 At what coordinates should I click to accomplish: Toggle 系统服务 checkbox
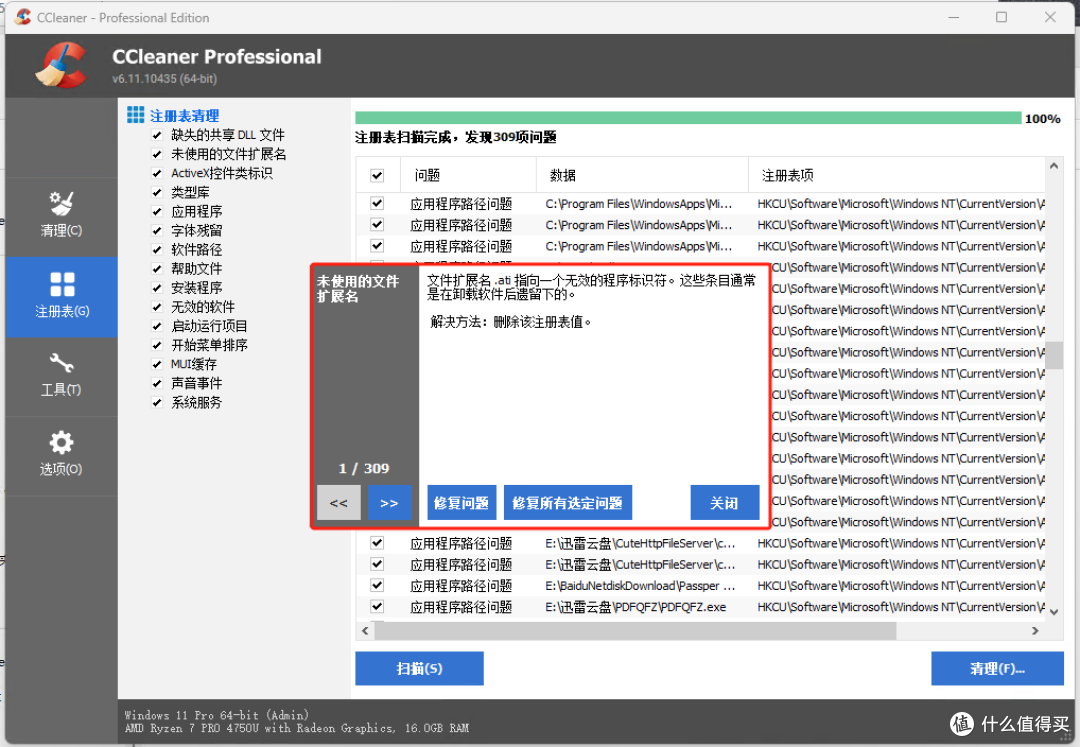tap(157, 403)
